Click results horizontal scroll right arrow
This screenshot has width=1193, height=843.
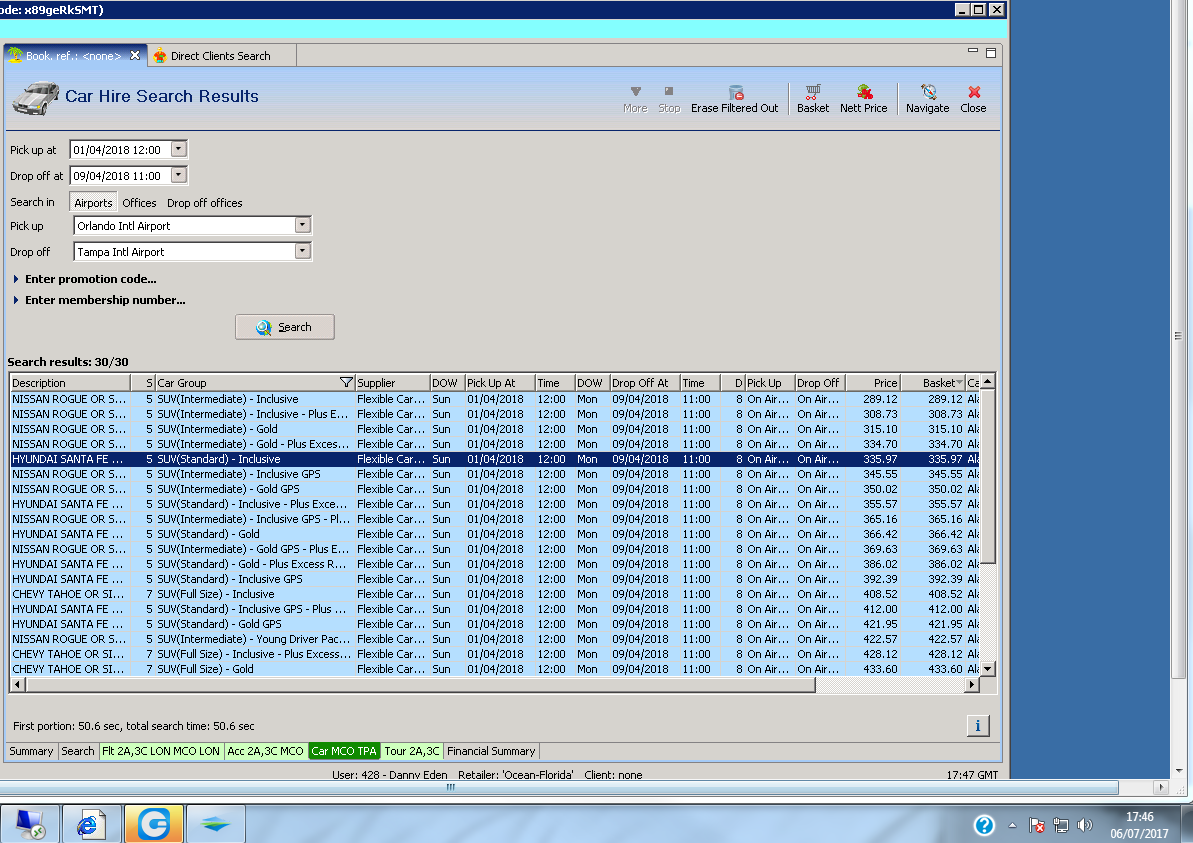[972, 685]
